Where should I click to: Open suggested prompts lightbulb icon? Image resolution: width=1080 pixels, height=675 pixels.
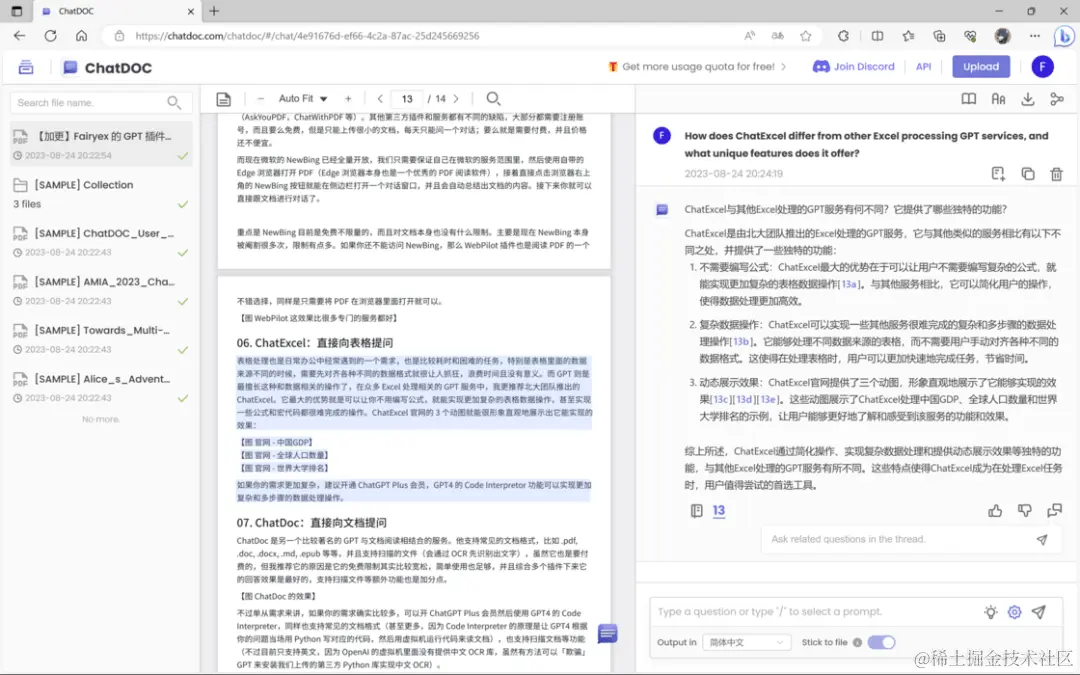[990, 612]
